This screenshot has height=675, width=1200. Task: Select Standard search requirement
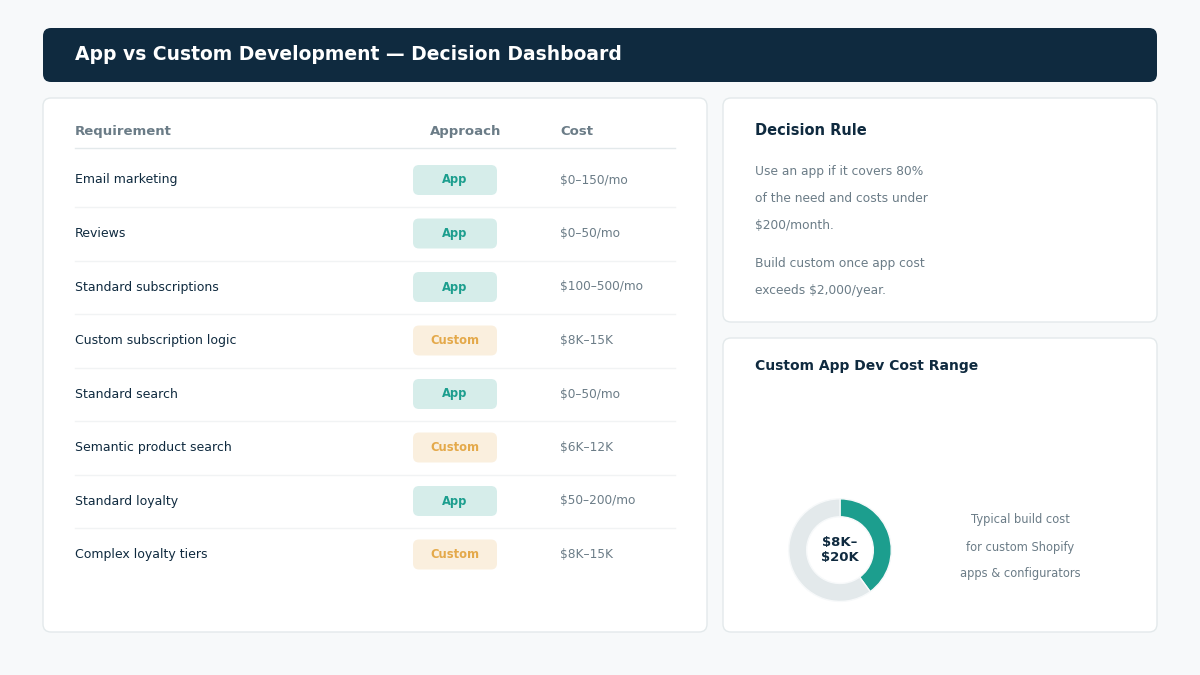pyautogui.click(x=126, y=394)
